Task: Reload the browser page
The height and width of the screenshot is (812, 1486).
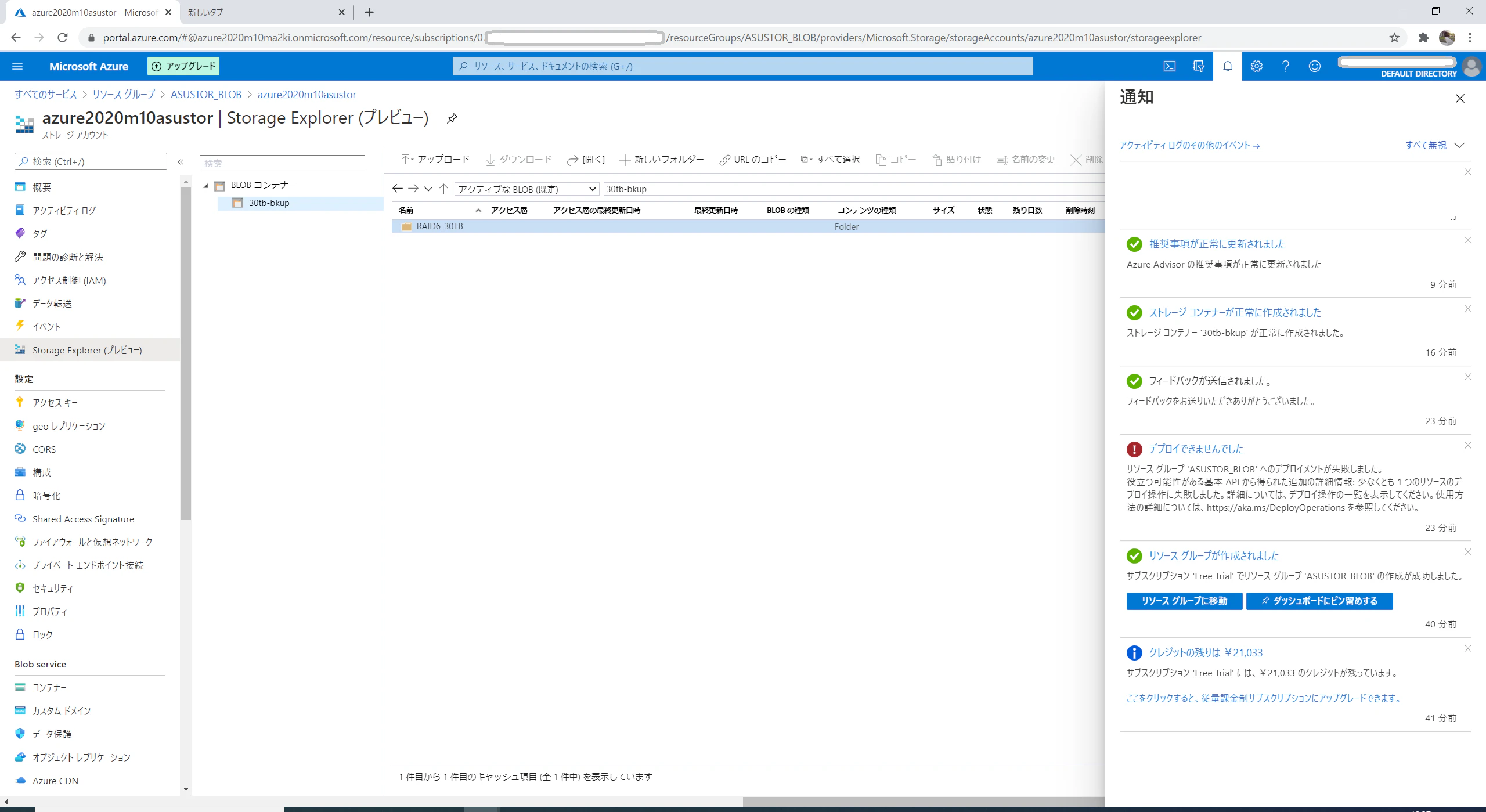Action: click(x=63, y=38)
